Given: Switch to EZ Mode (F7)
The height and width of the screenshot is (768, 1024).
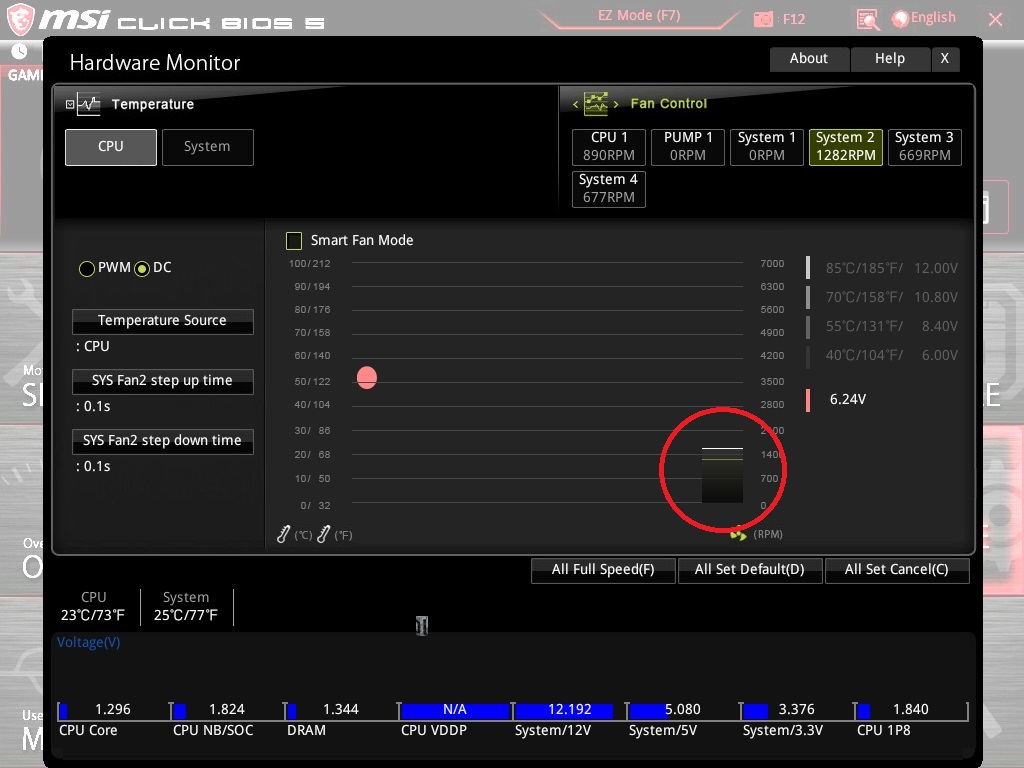Looking at the screenshot, I should click(x=639, y=16).
